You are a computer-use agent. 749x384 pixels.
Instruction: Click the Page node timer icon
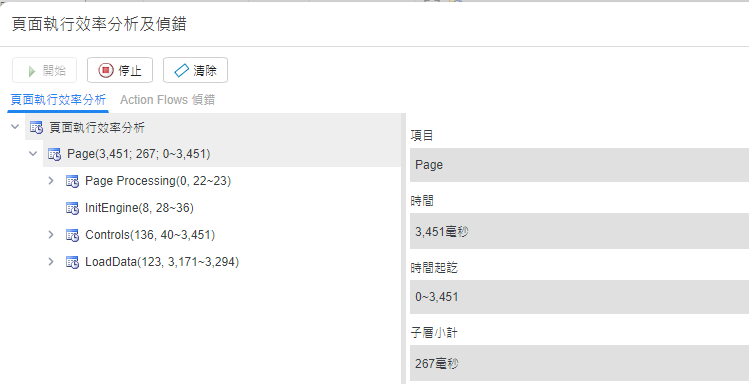coord(54,154)
